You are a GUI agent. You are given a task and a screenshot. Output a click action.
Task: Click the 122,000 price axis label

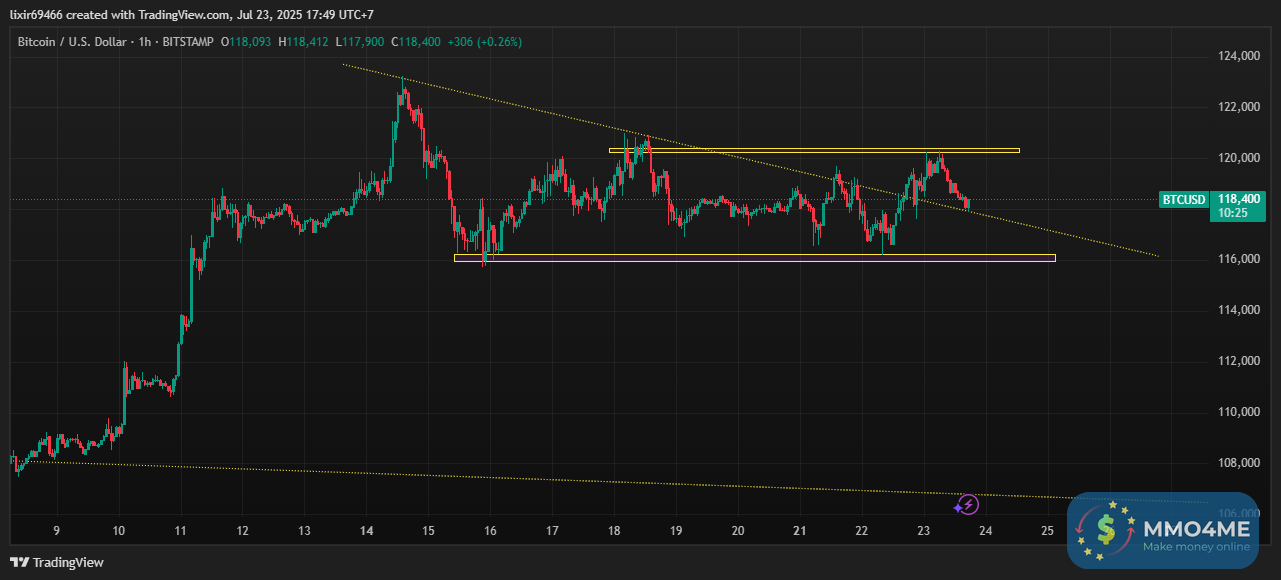pos(1239,107)
